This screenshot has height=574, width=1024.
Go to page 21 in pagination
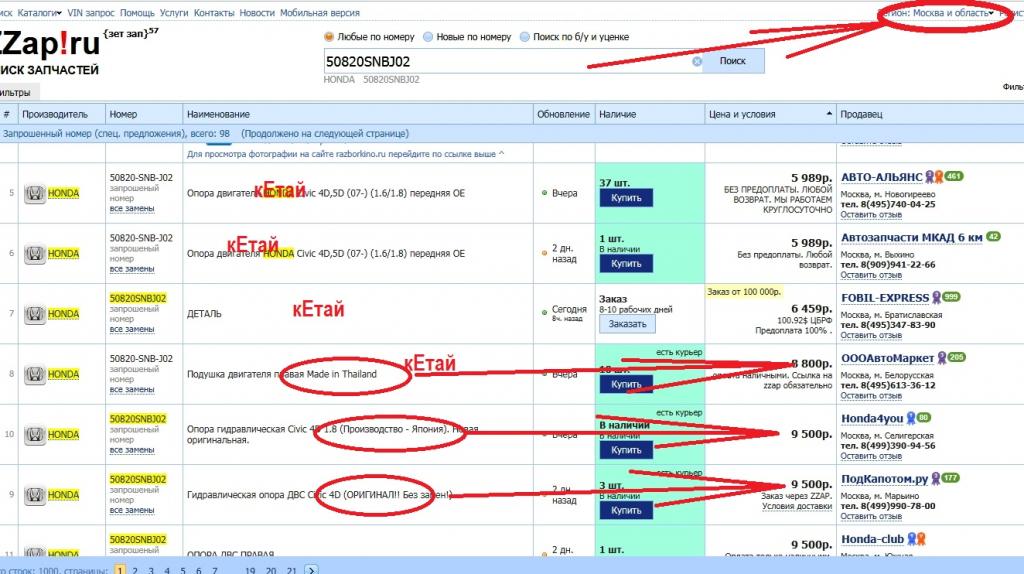click(x=291, y=569)
